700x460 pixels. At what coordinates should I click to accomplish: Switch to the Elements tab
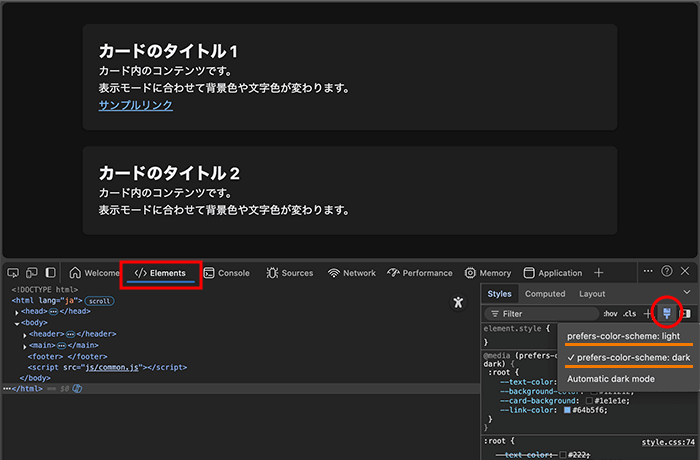(160, 273)
